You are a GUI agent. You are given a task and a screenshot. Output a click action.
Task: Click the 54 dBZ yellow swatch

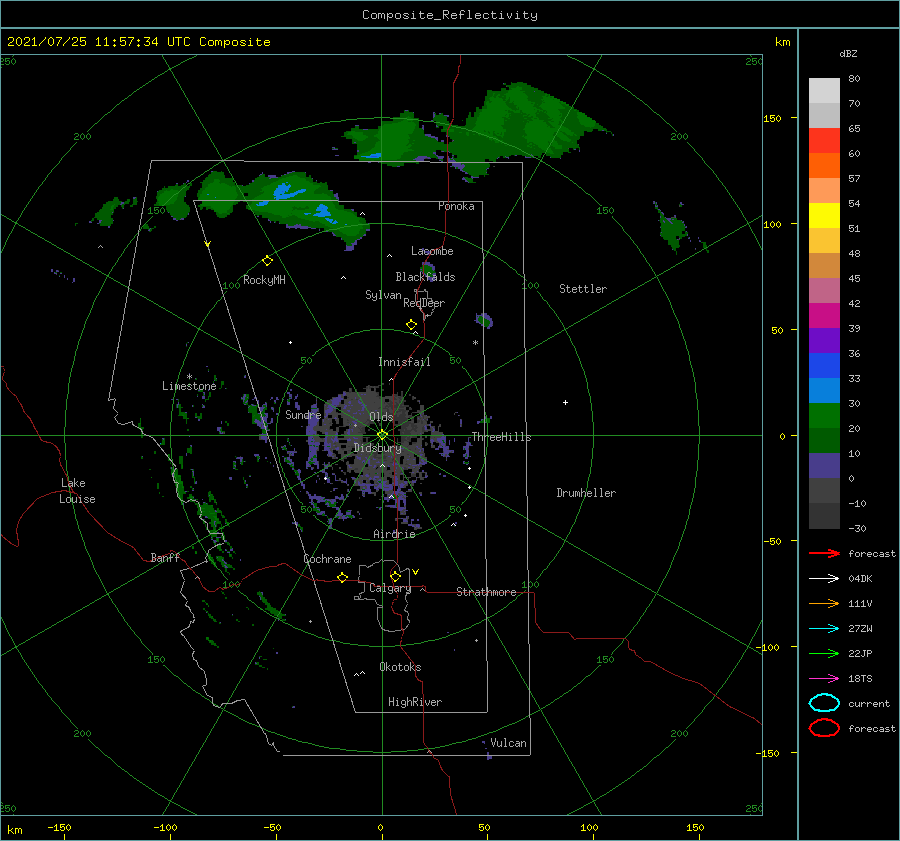coord(824,215)
